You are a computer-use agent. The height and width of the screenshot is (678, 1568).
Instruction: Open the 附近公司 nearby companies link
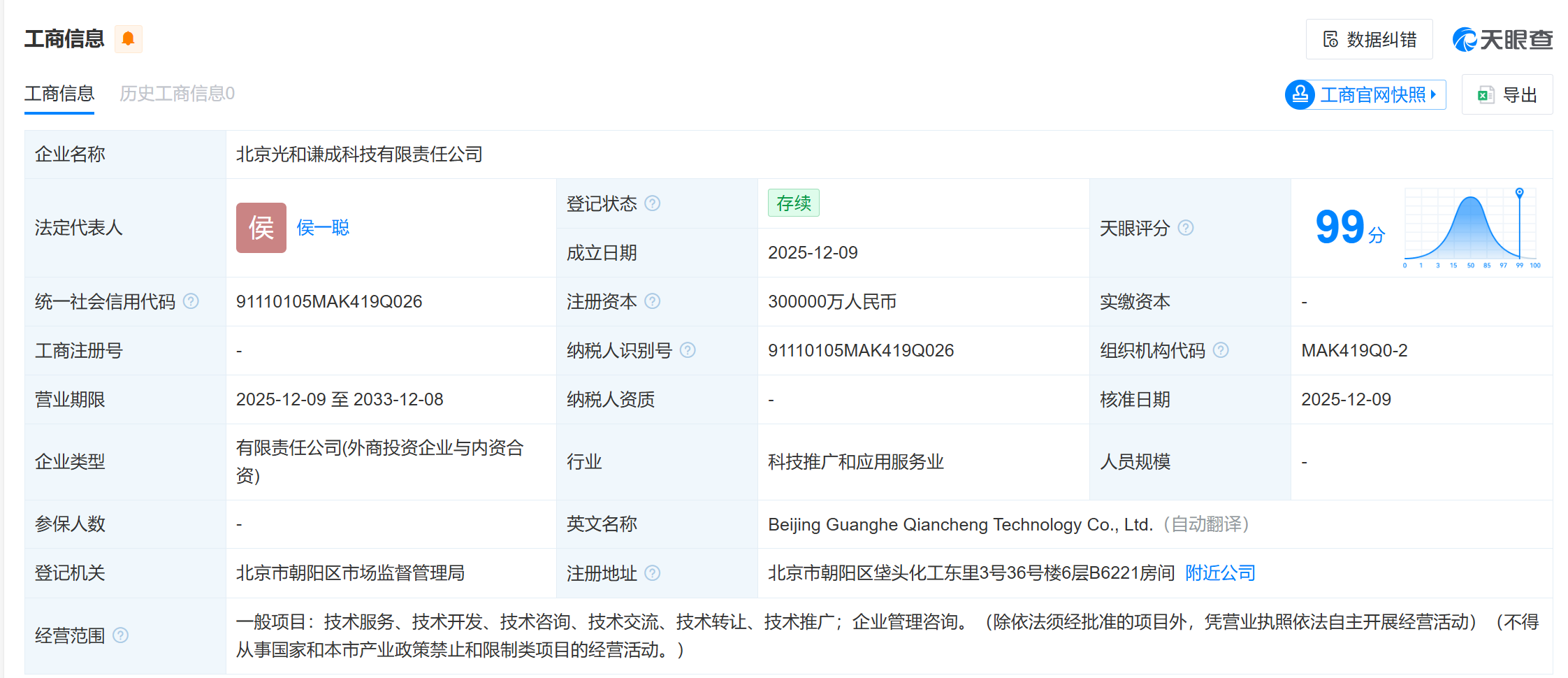[1220, 573]
